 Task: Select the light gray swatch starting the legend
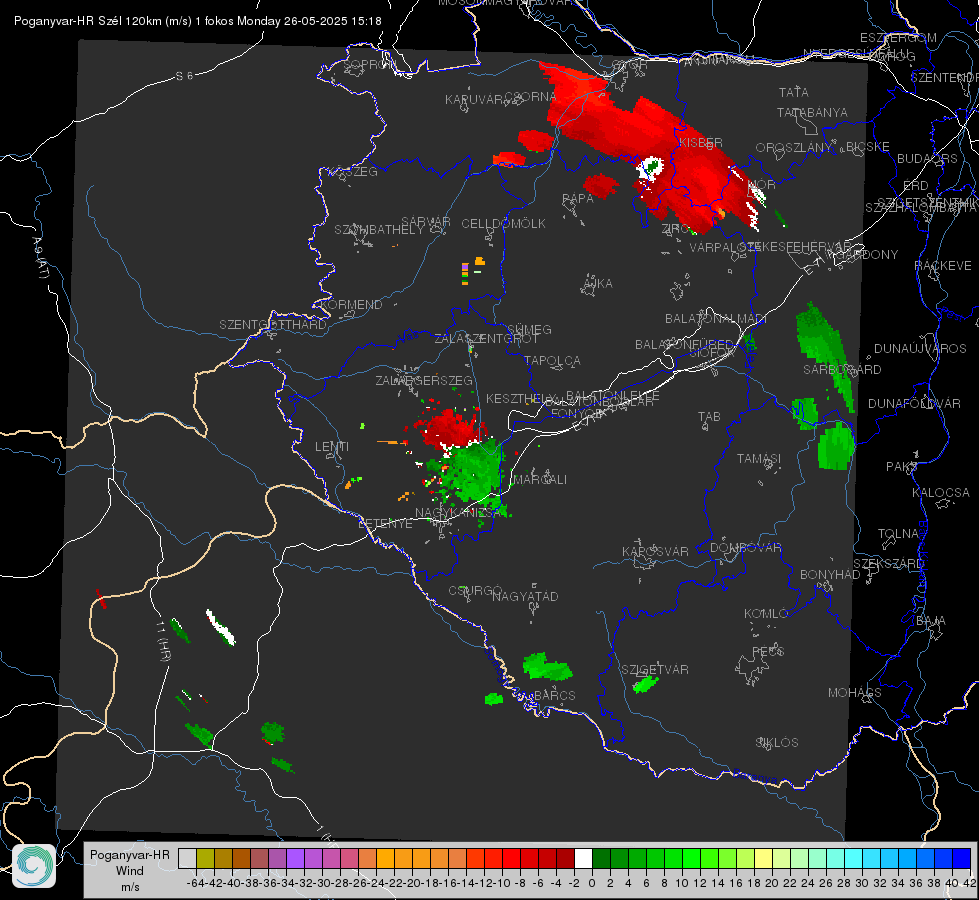tap(187, 858)
